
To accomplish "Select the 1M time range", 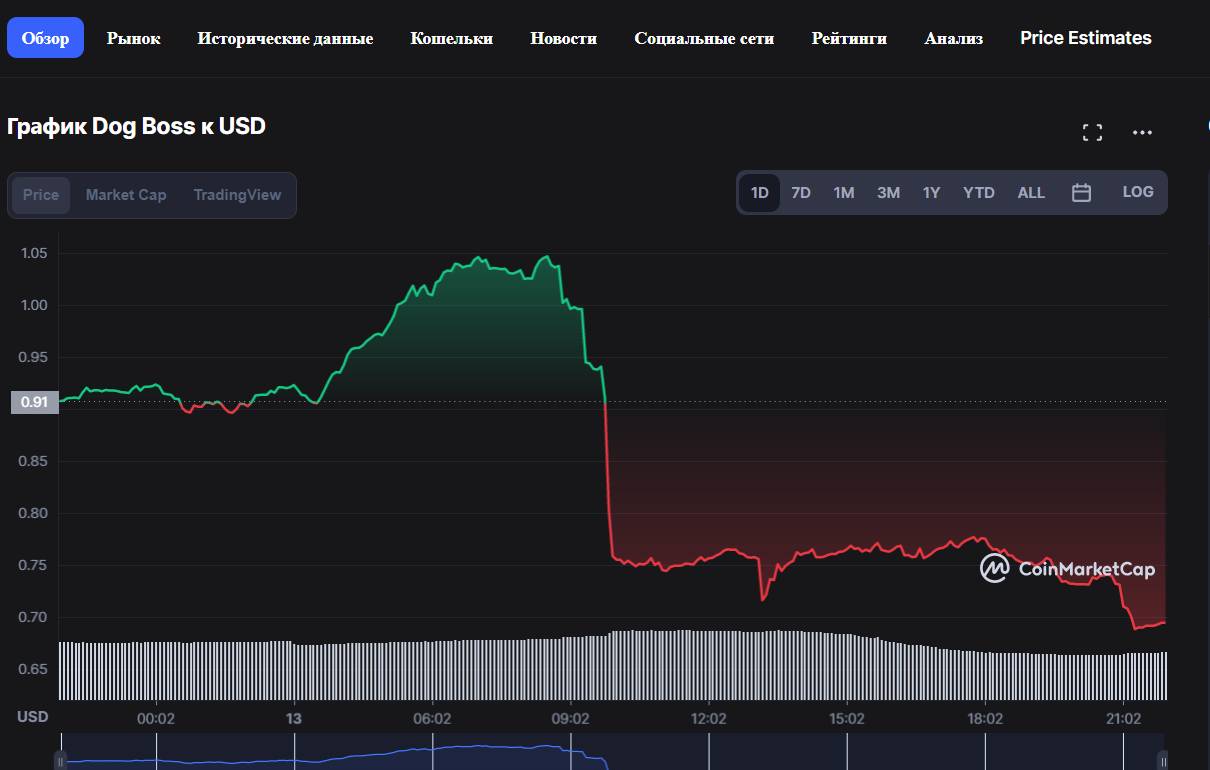I will [x=844, y=193].
